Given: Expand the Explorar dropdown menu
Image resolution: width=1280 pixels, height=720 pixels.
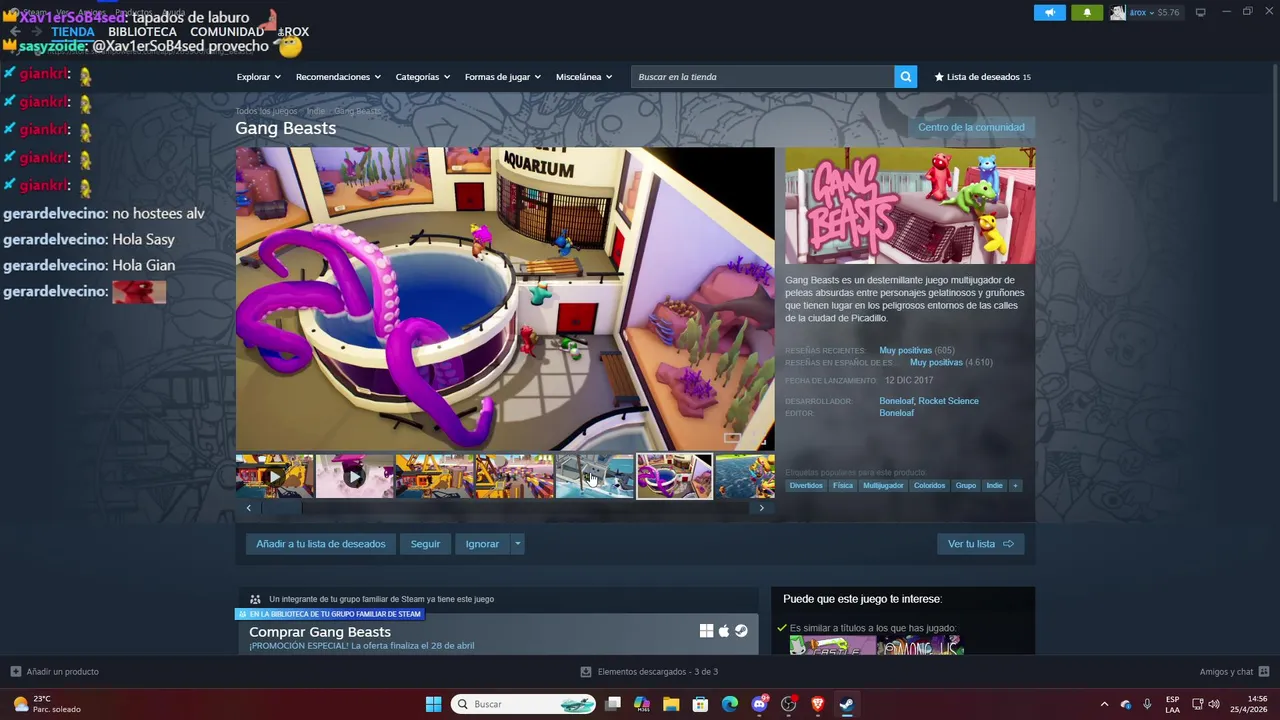Looking at the screenshot, I should (258, 77).
